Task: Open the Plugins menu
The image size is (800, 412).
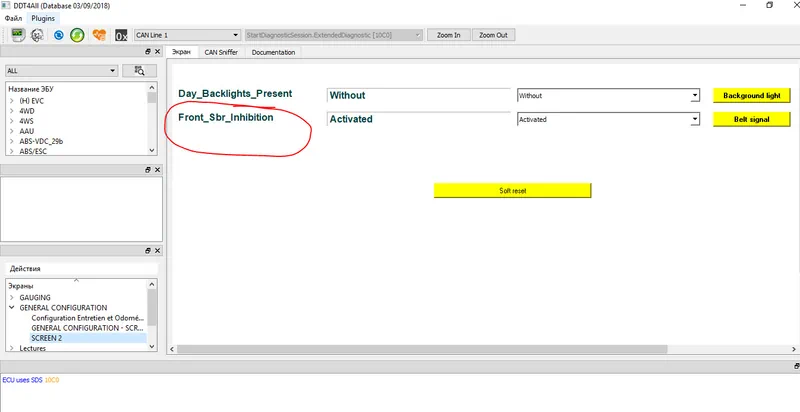Action: point(43,18)
